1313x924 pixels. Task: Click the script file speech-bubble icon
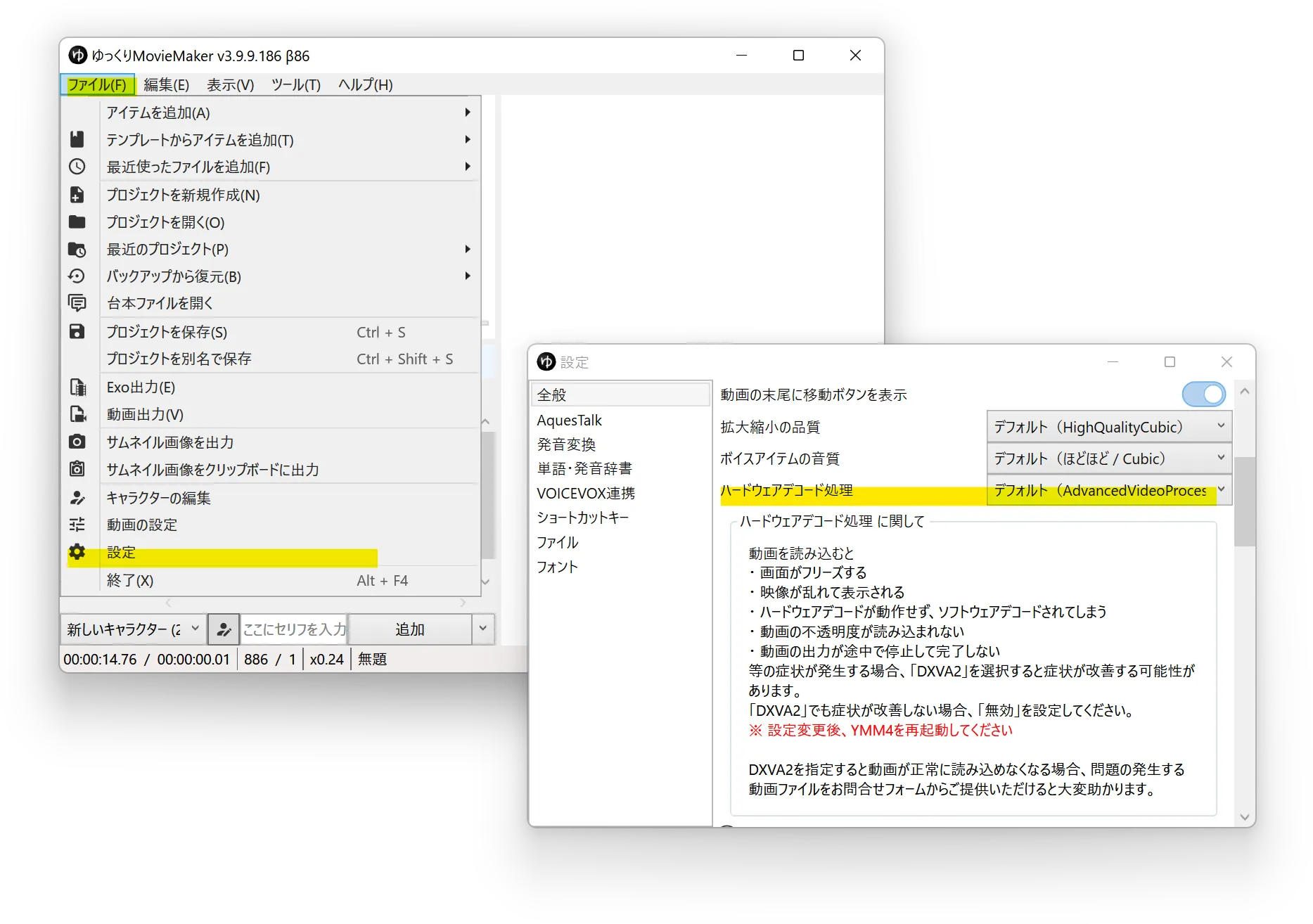tap(77, 303)
